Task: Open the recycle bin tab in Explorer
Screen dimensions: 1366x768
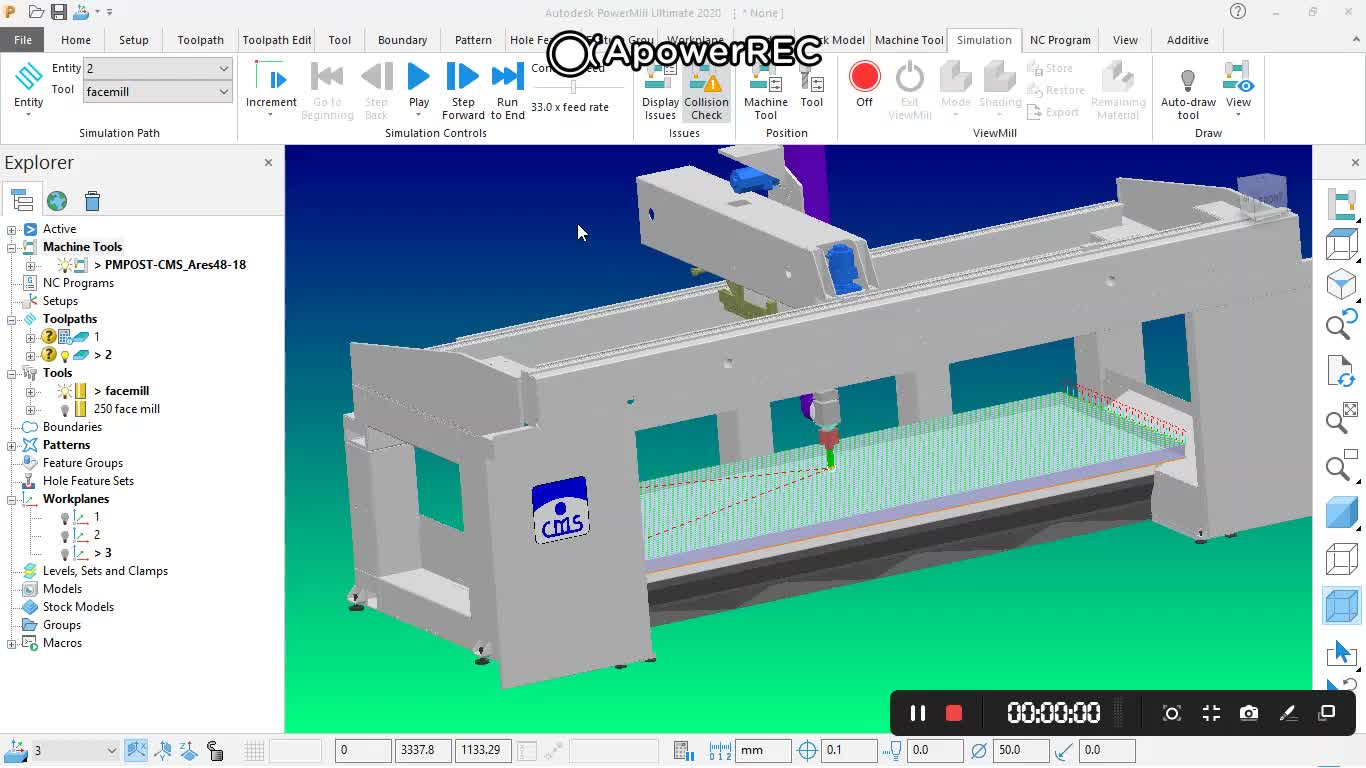Action: (x=92, y=201)
